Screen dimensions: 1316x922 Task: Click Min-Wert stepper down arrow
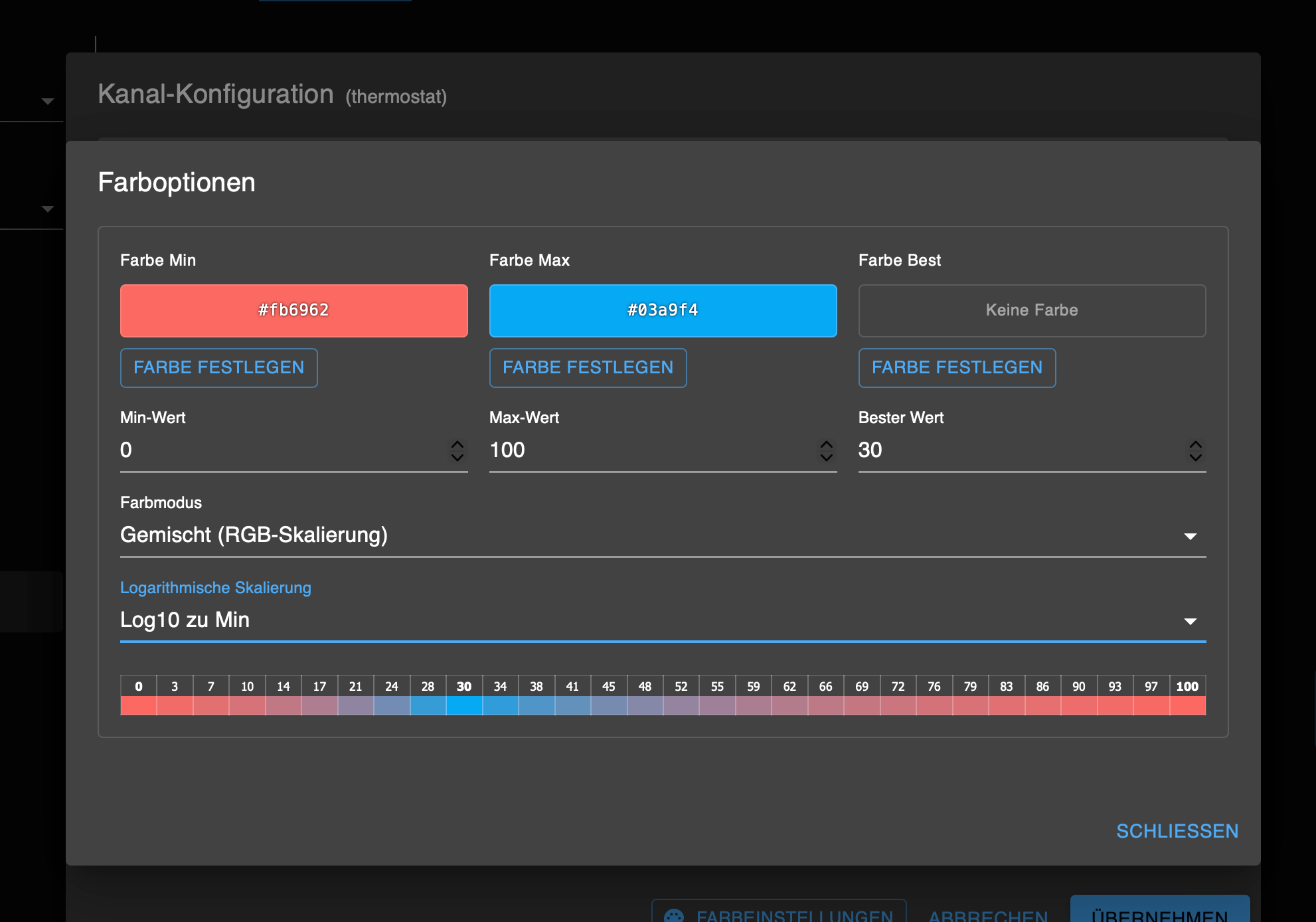click(457, 457)
